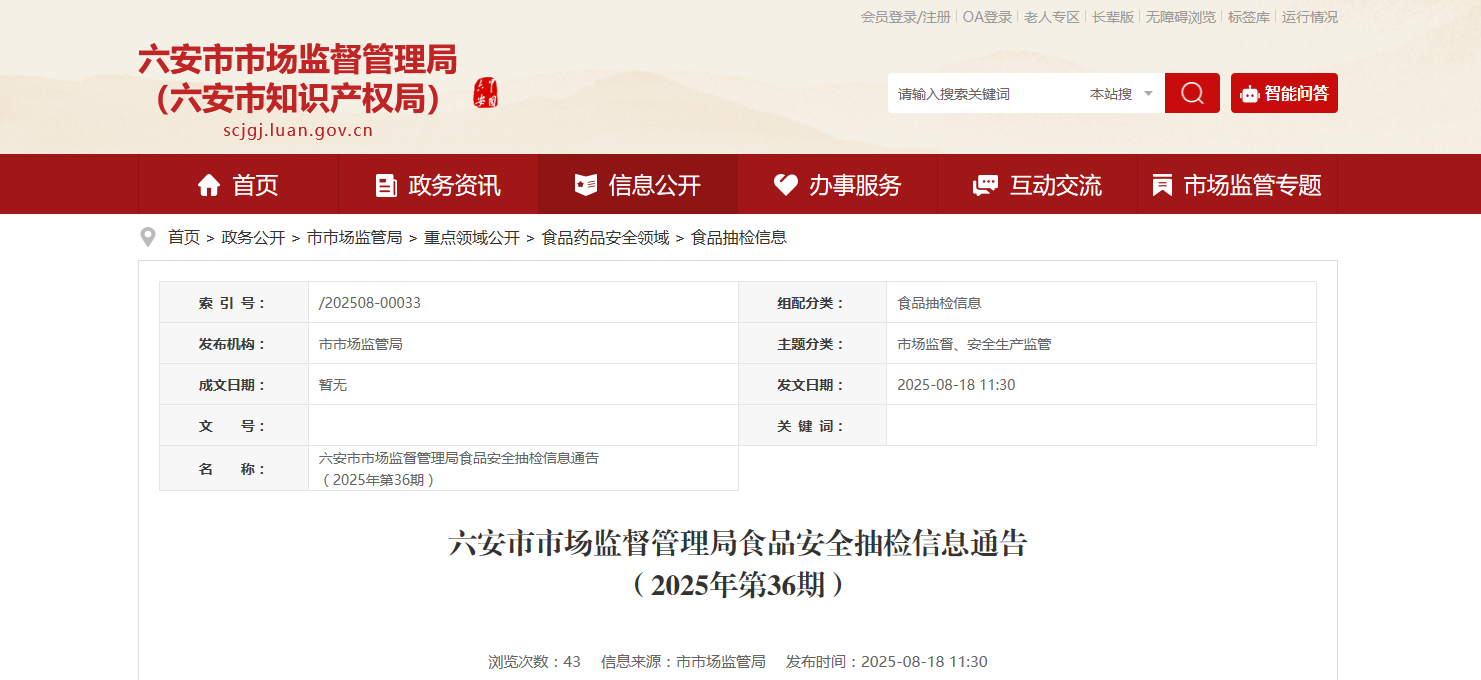Click the 会员登录/注册 link
Screen dimensions: 1481x680
(906, 17)
